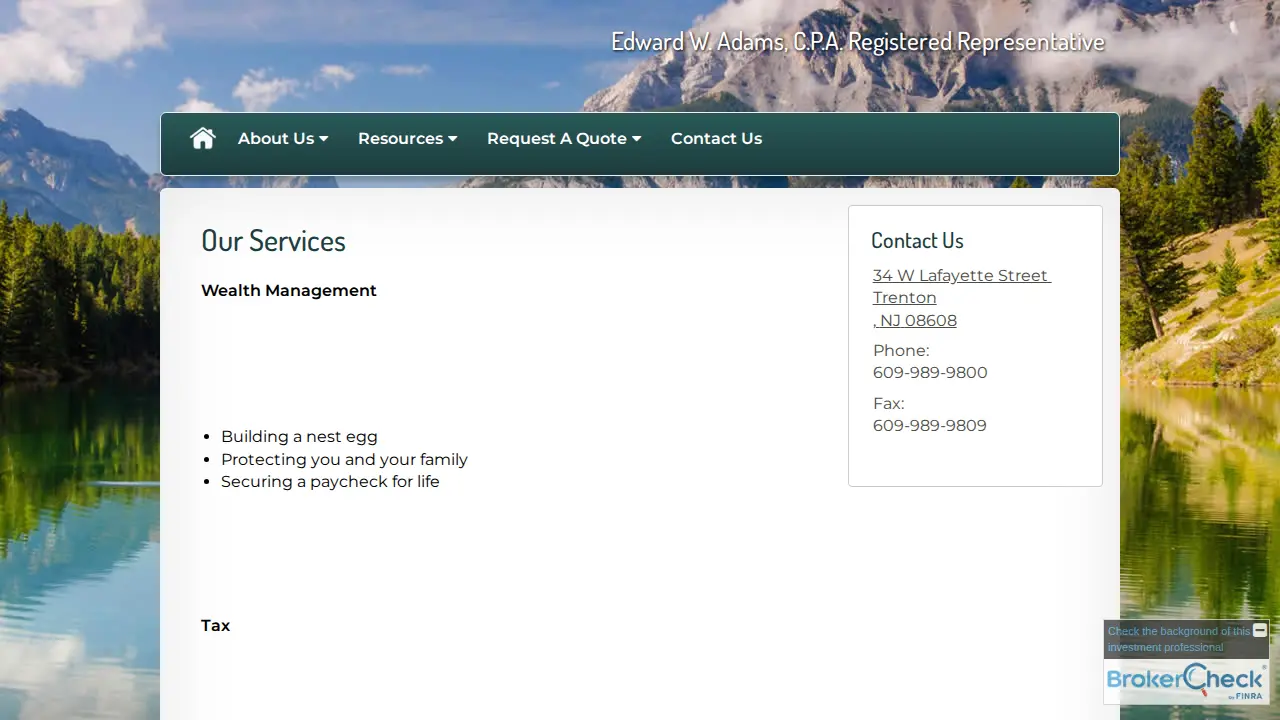Go to Contact Us in navigation bar
1280x720 pixels.
(x=716, y=139)
